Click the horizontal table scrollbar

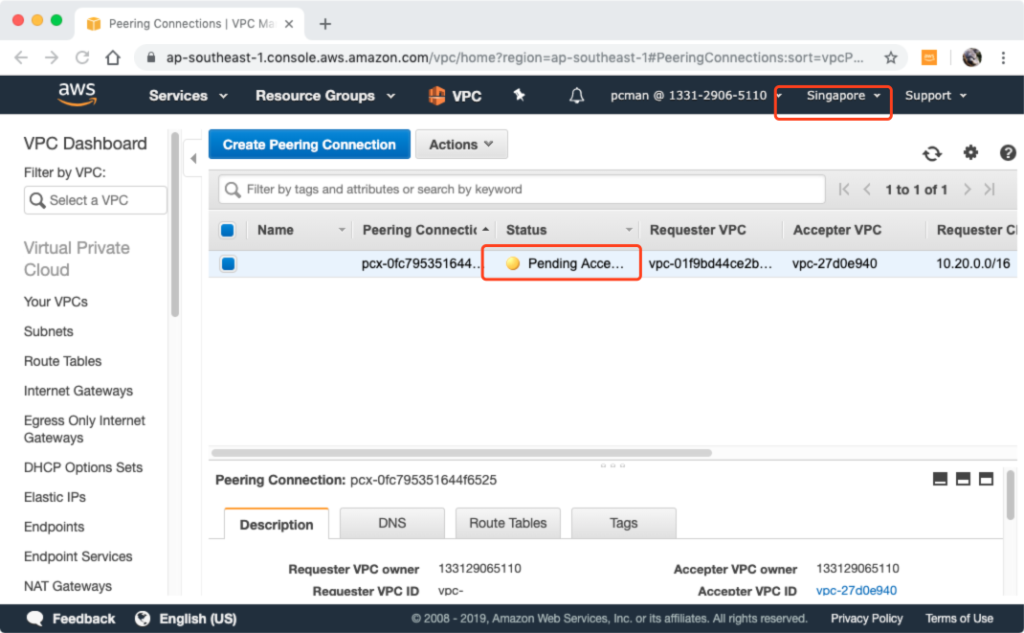coord(461,453)
